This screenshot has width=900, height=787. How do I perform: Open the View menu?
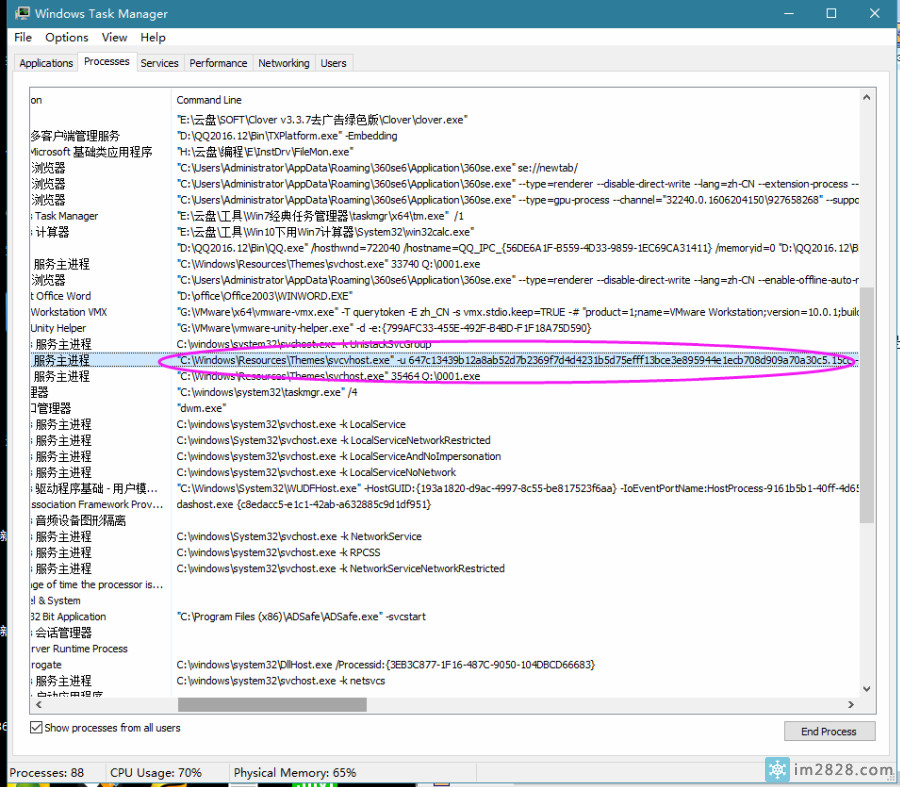tap(115, 37)
